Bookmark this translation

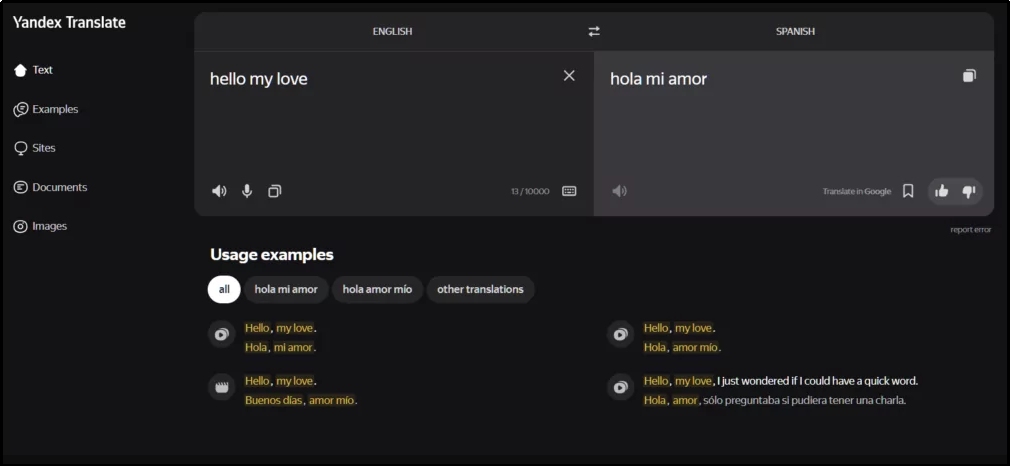pyautogui.click(x=908, y=191)
